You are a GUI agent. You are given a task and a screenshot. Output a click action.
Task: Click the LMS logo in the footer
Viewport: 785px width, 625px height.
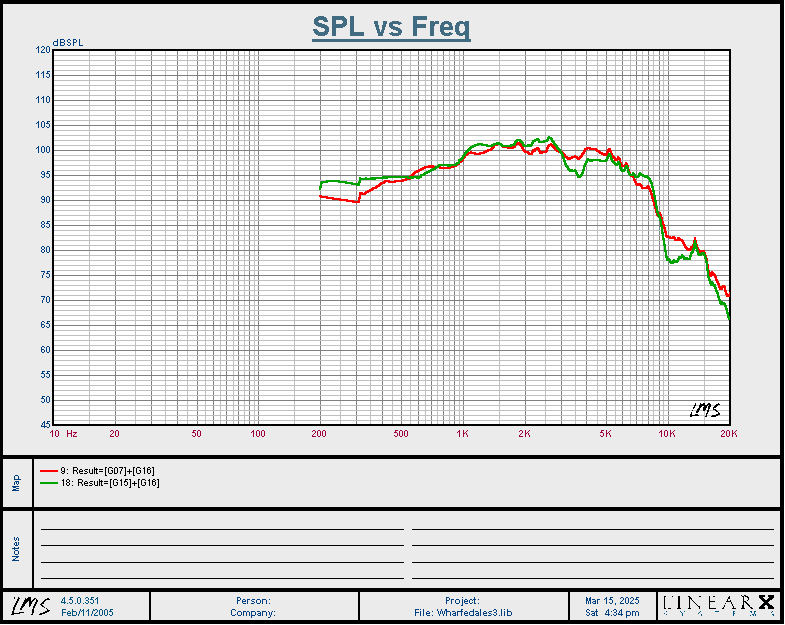pos(30,606)
